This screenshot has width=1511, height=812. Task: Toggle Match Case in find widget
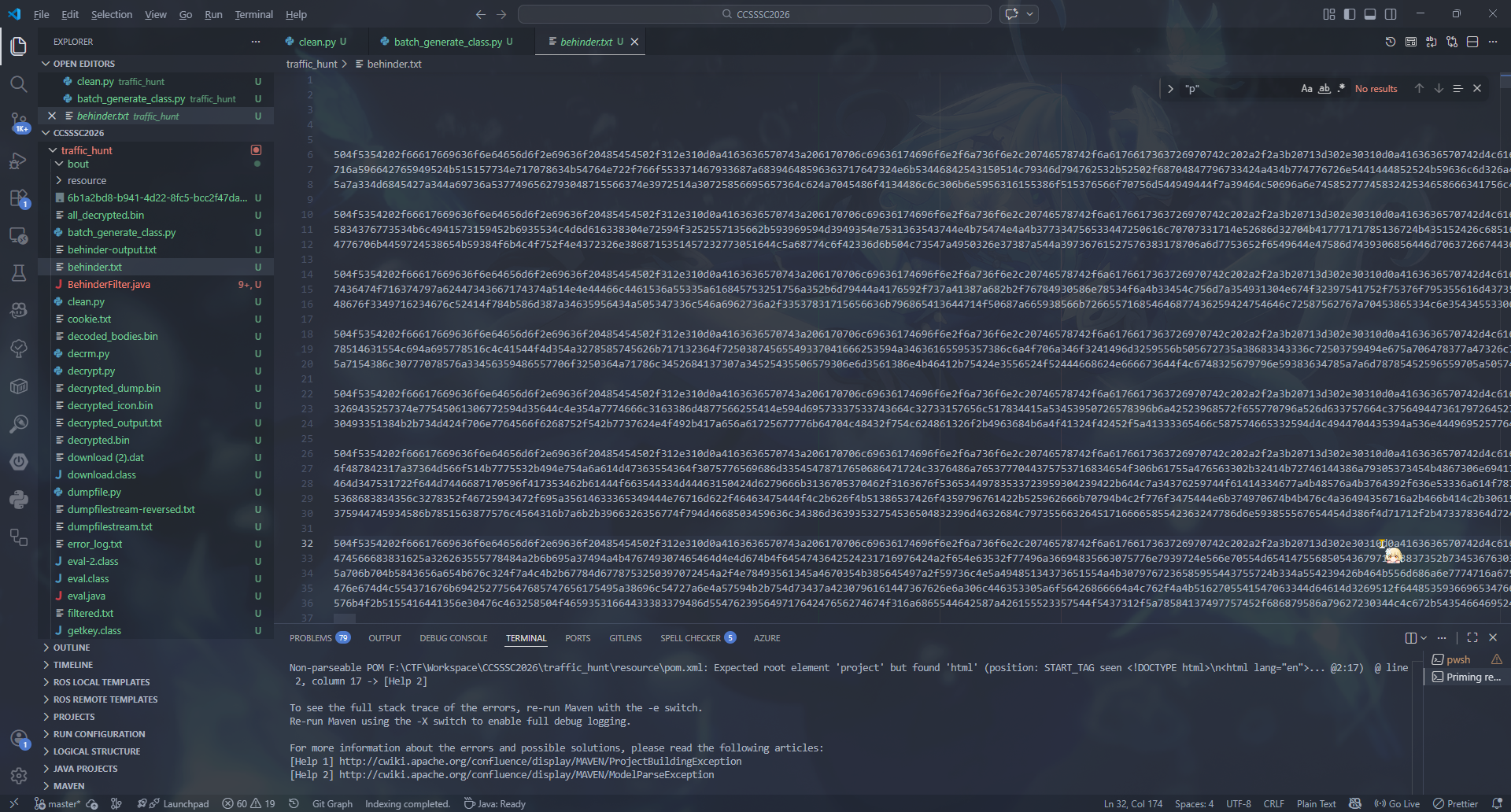(1306, 89)
